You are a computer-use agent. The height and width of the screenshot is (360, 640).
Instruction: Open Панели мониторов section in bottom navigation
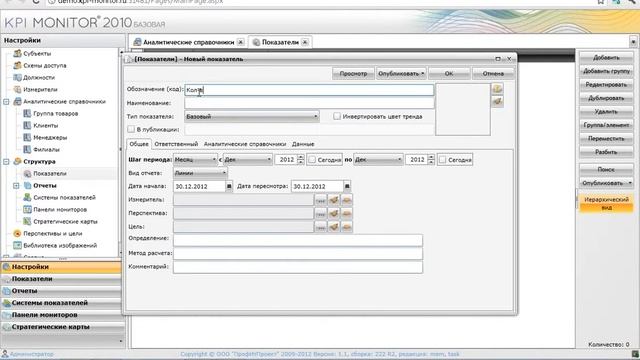[61, 315]
